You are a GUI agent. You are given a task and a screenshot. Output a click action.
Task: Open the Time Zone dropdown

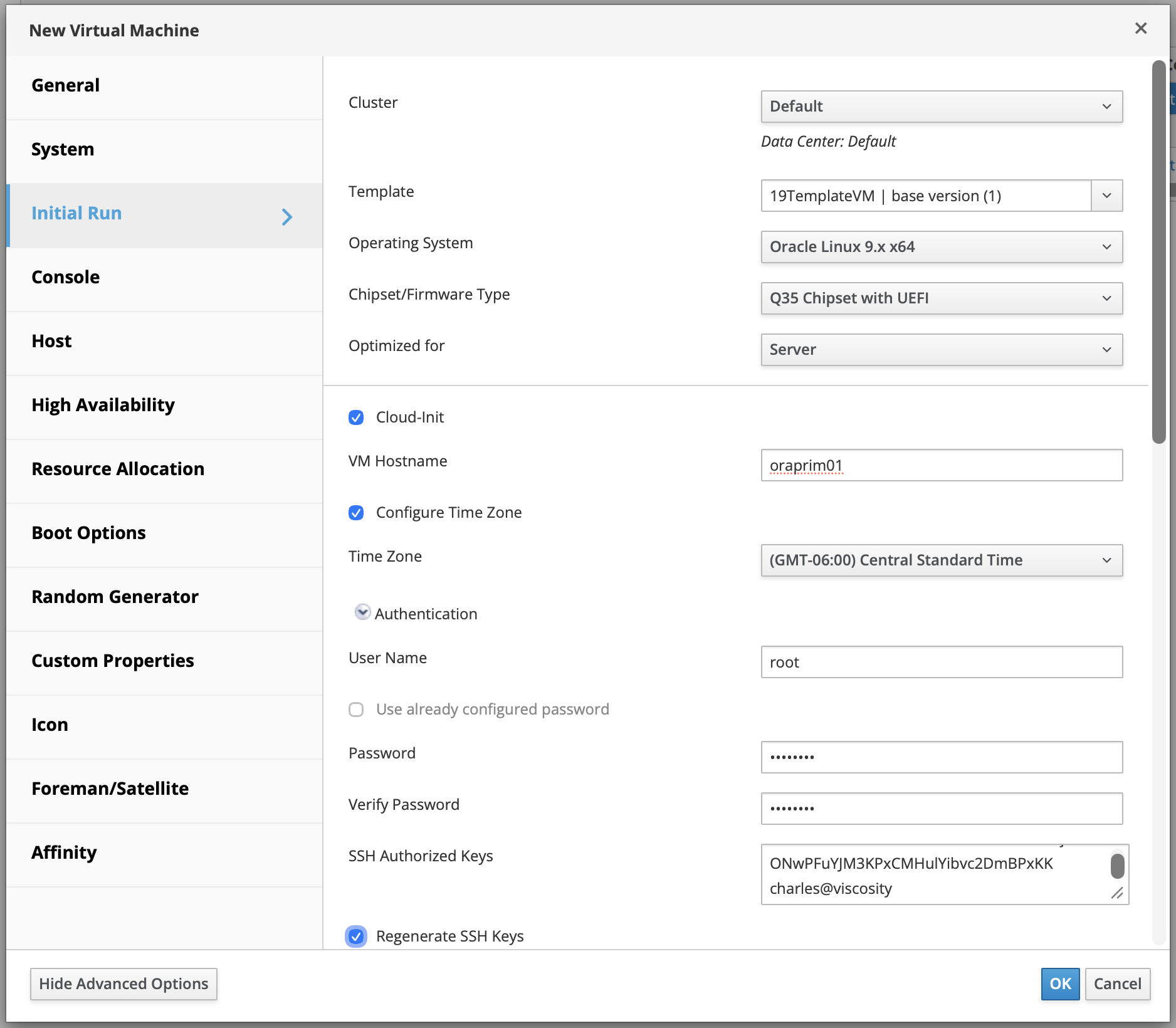click(x=942, y=560)
